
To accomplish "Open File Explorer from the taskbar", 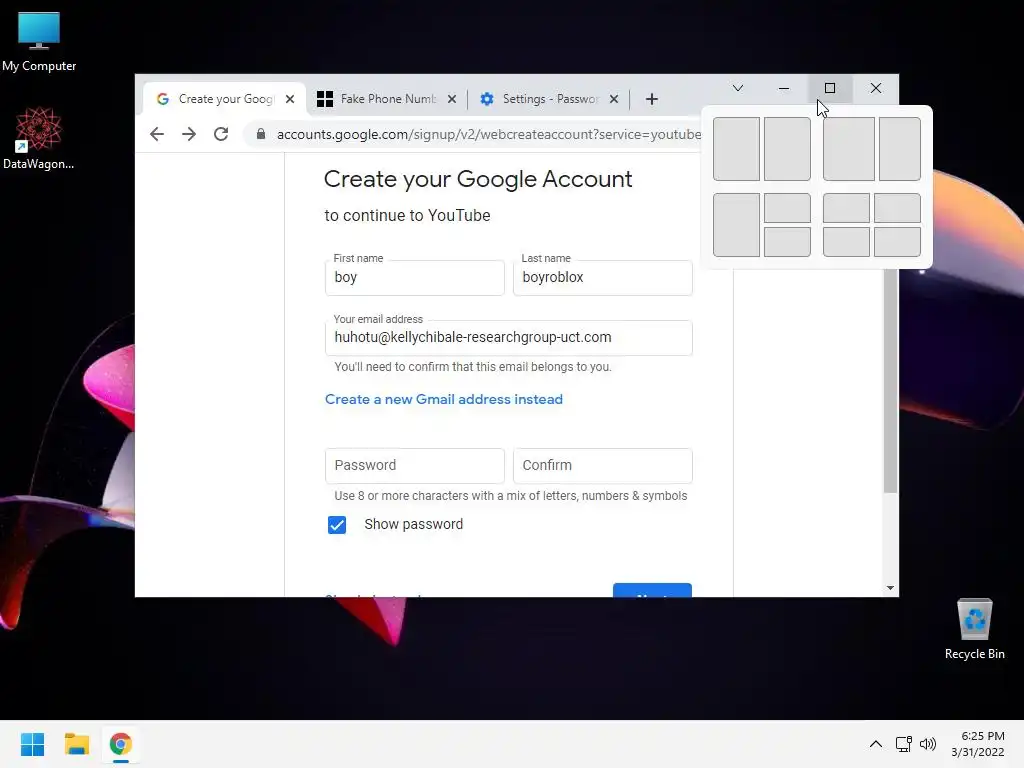I will (x=76, y=744).
